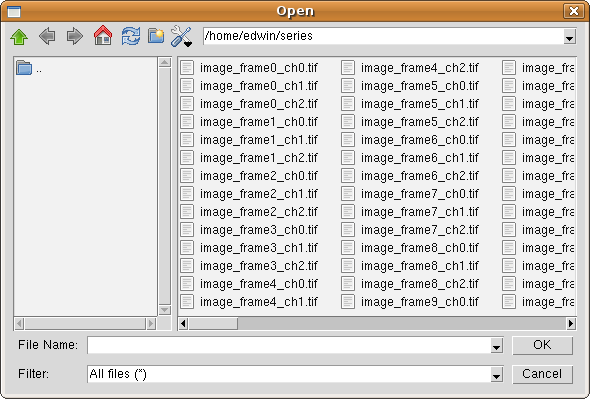
Task: Create a new folder using the folder icon
Action: [x=156, y=36]
